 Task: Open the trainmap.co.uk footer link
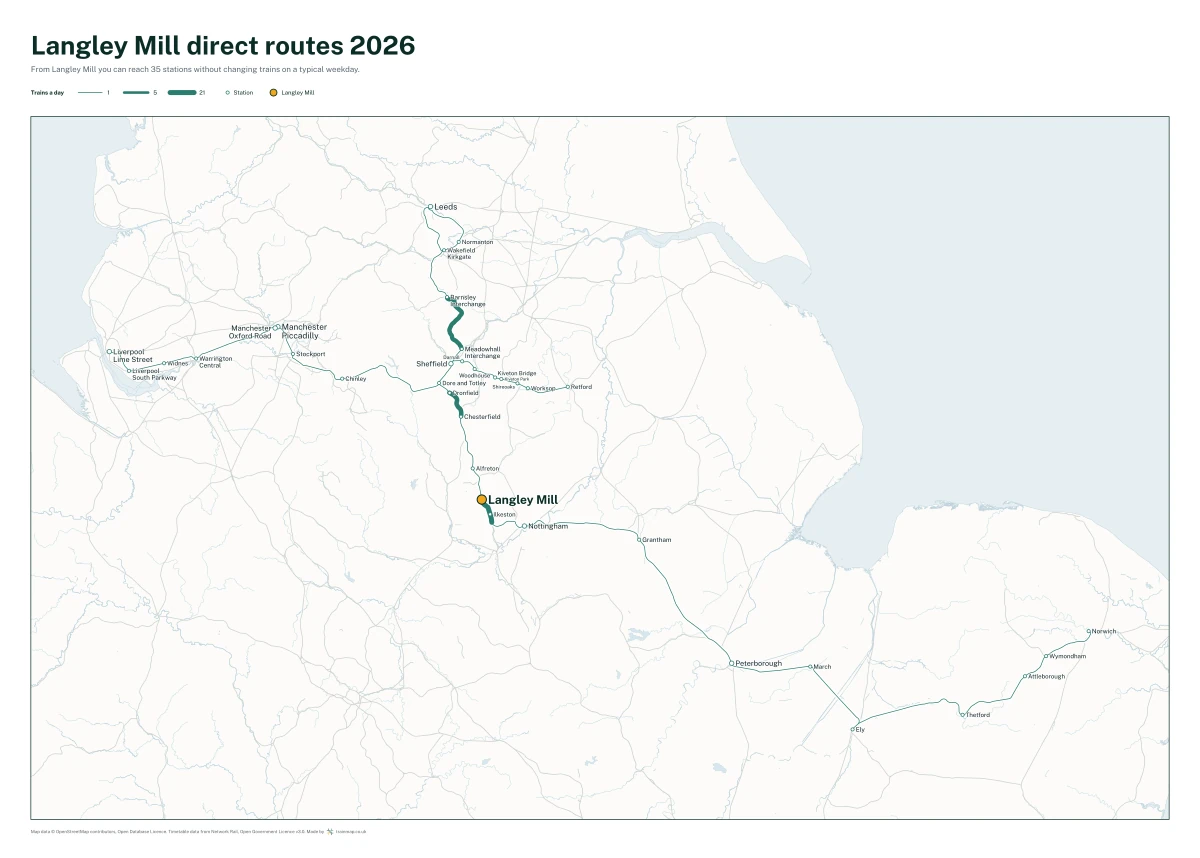coord(351,831)
